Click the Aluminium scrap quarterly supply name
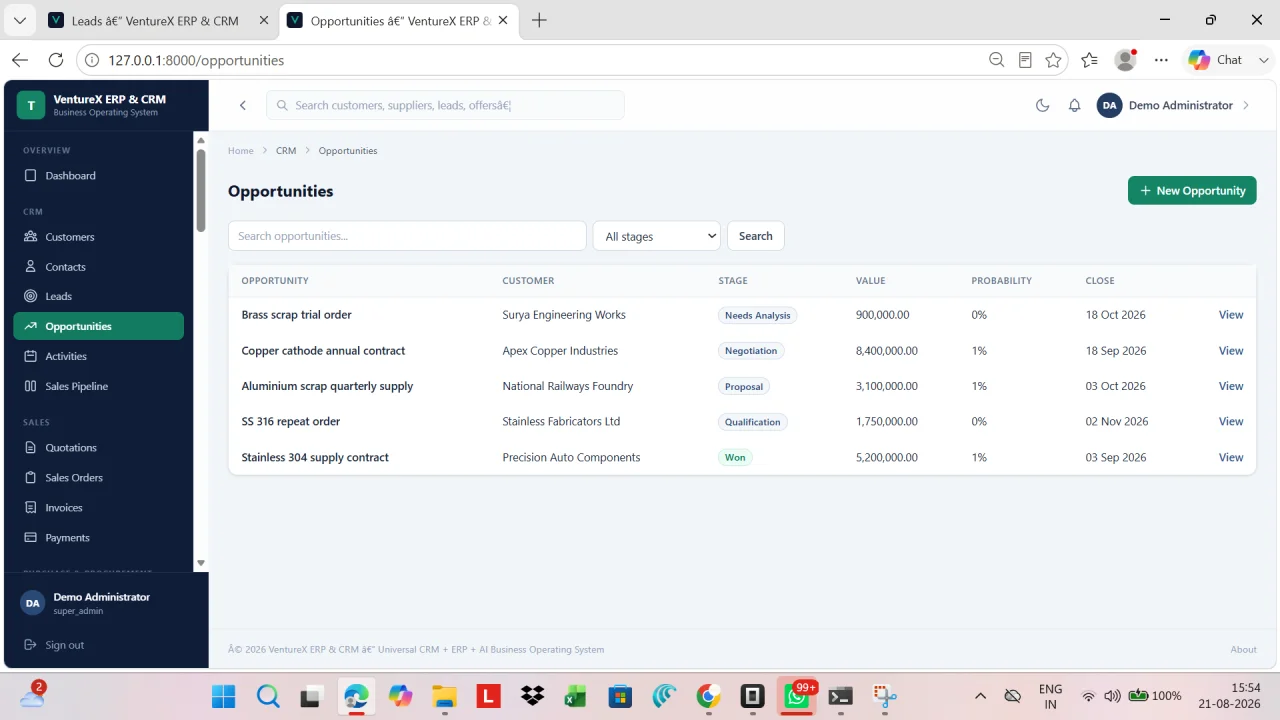The image size is (1280, 720). tap(327, 386)
